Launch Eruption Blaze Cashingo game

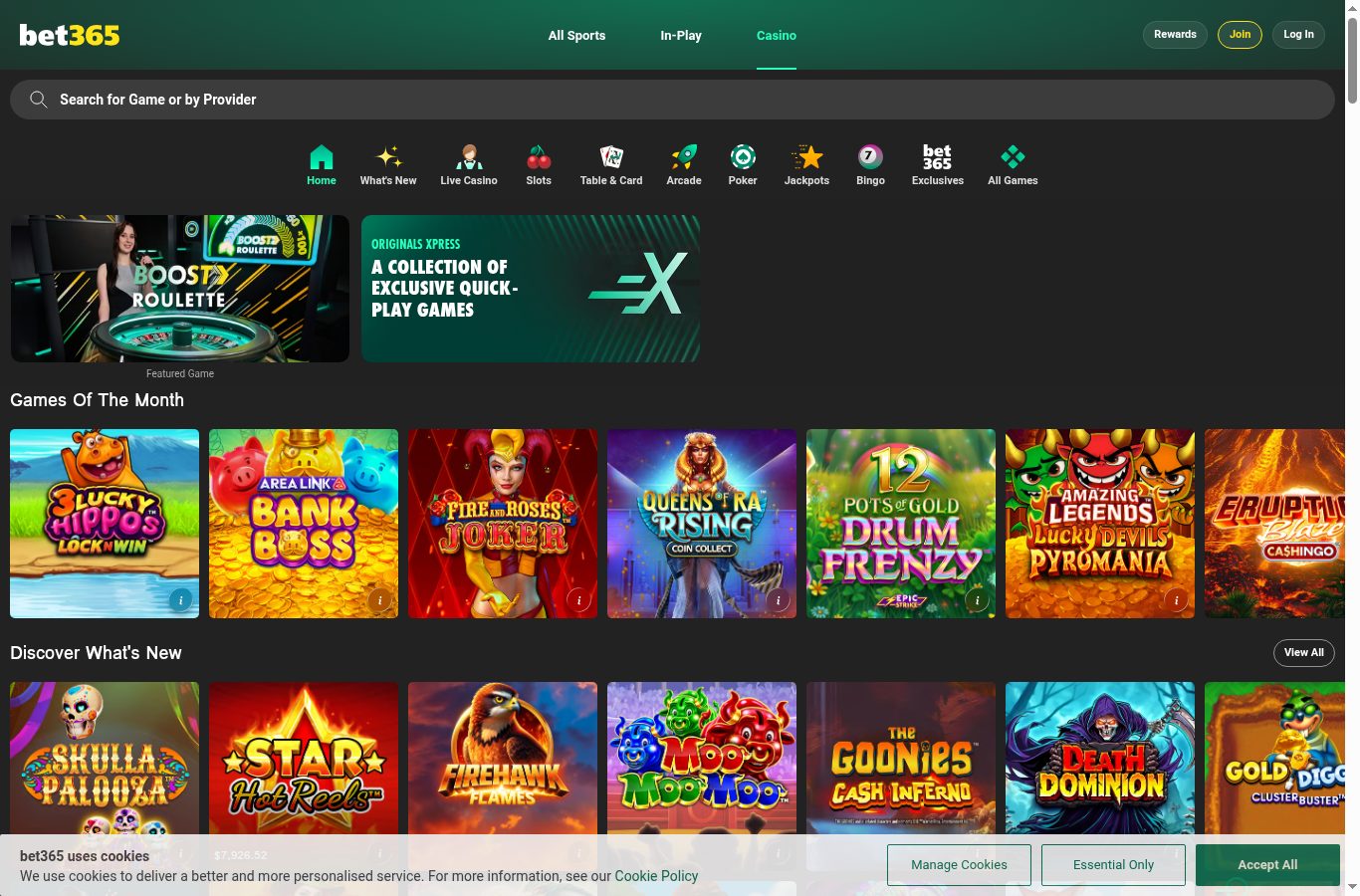pos(1274,524)
